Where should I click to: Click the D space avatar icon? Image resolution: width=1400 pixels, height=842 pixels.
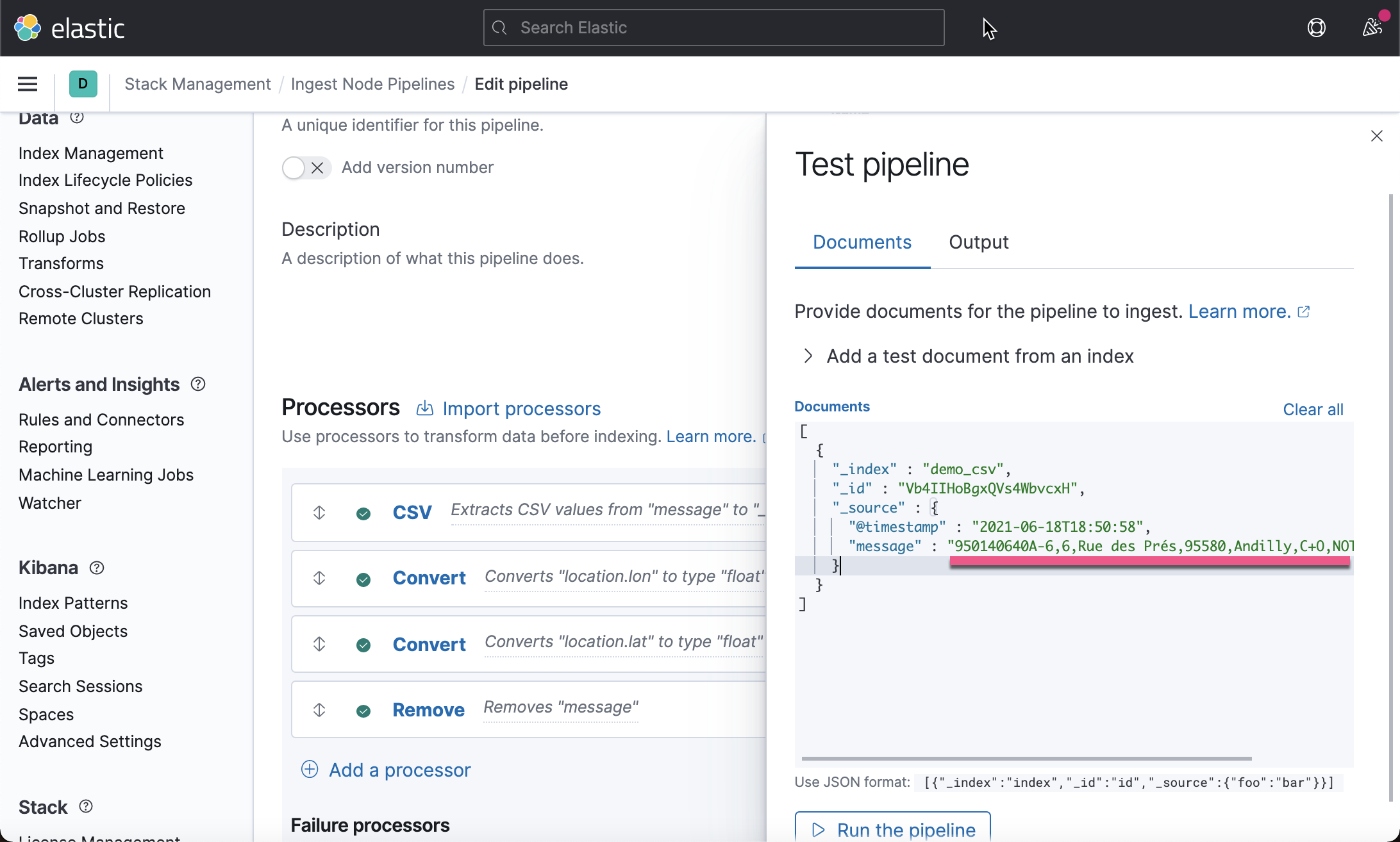83,83
